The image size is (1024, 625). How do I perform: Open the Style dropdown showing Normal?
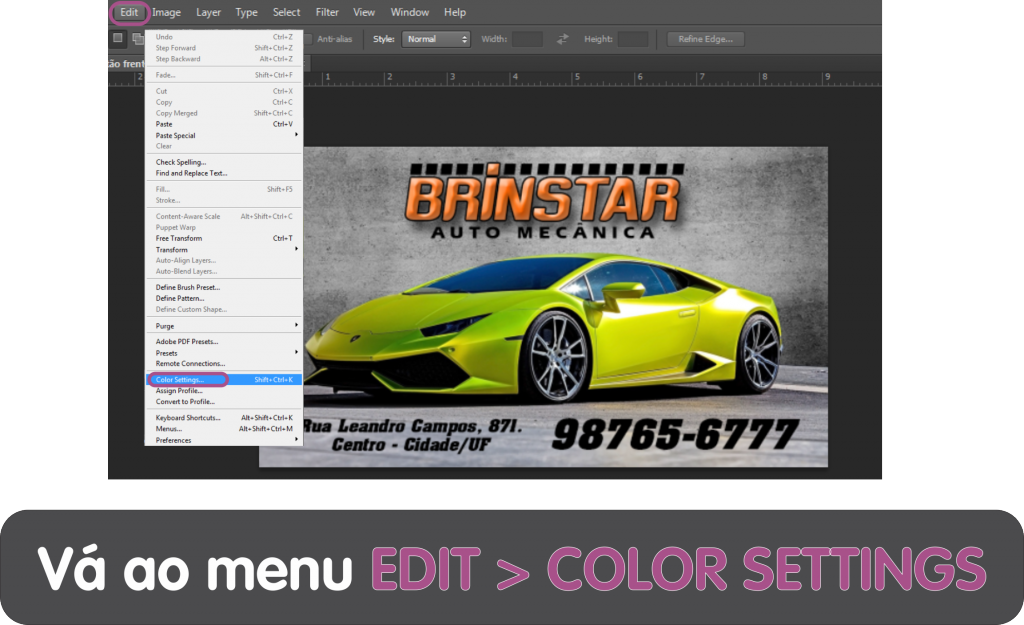436,39
